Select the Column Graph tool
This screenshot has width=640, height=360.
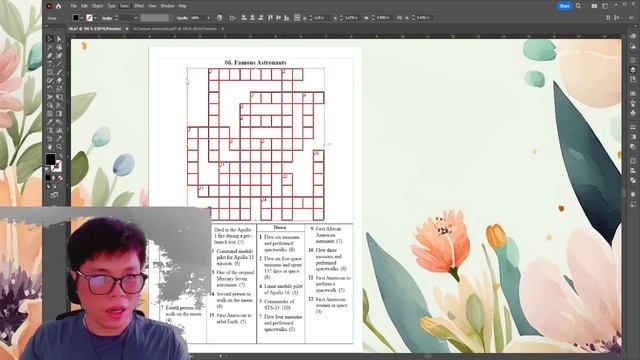coord(59,130)
